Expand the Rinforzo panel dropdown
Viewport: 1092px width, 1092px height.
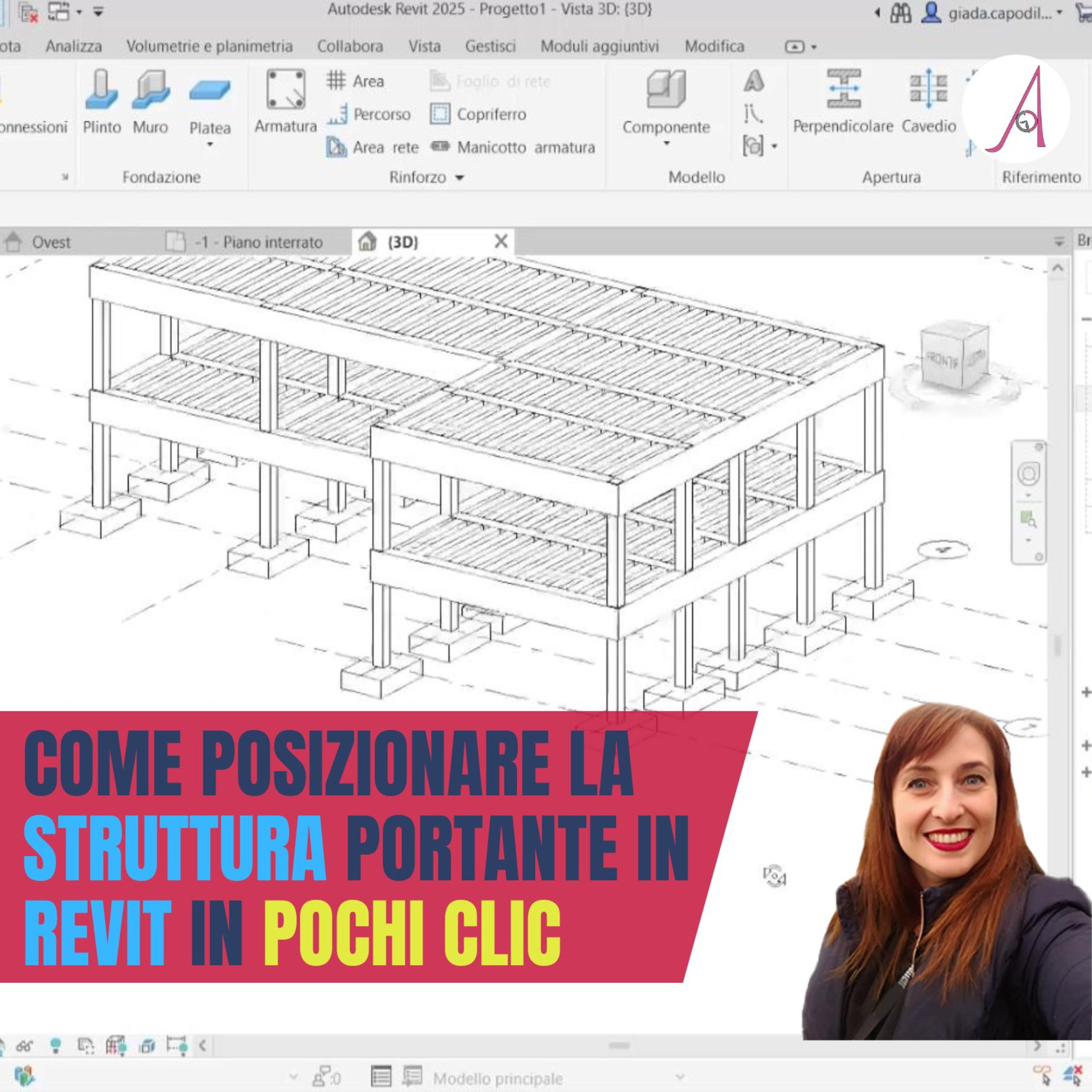459,178
